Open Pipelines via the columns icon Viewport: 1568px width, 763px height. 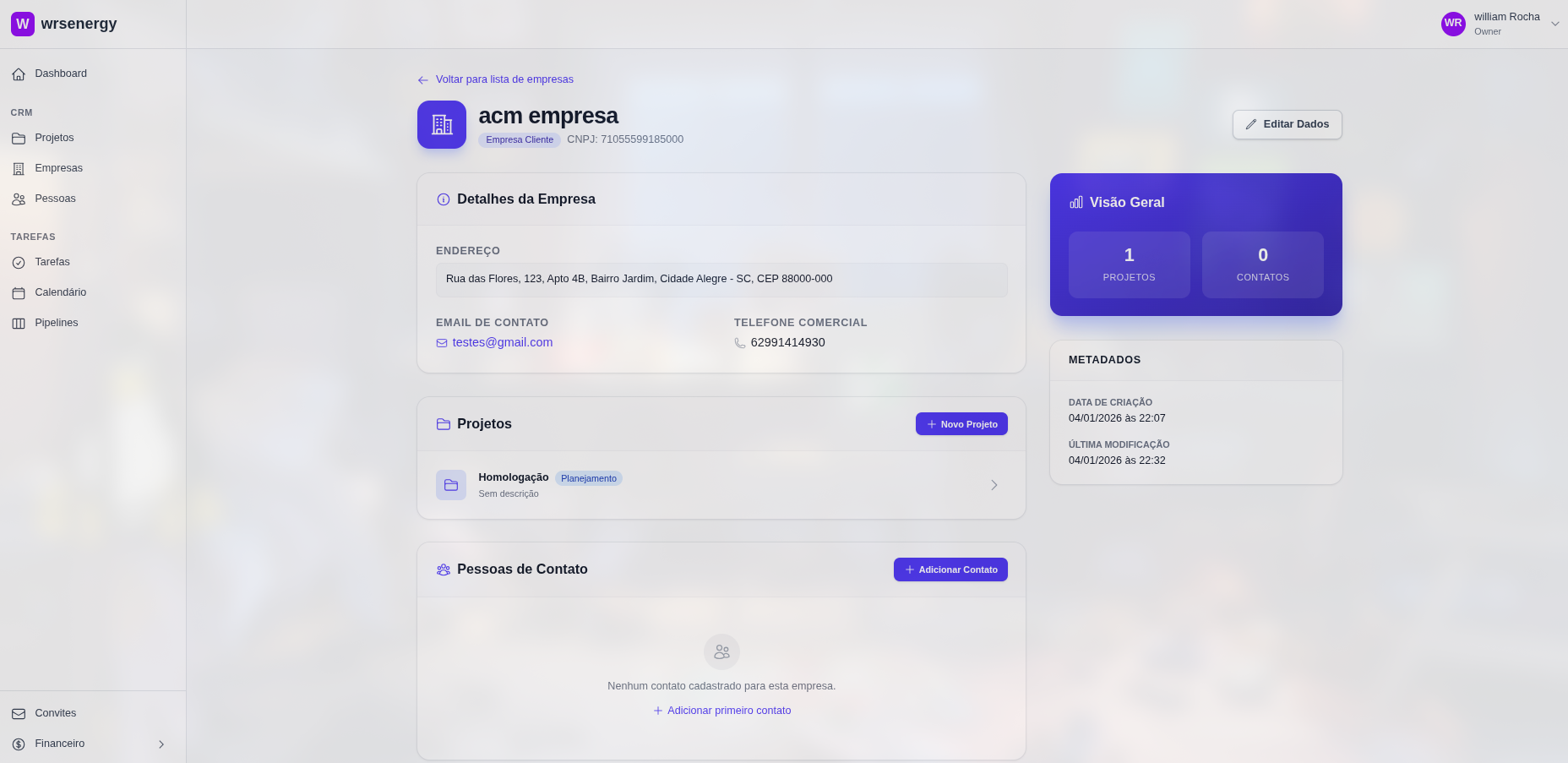pyautogui.click(x=19, y=323)
